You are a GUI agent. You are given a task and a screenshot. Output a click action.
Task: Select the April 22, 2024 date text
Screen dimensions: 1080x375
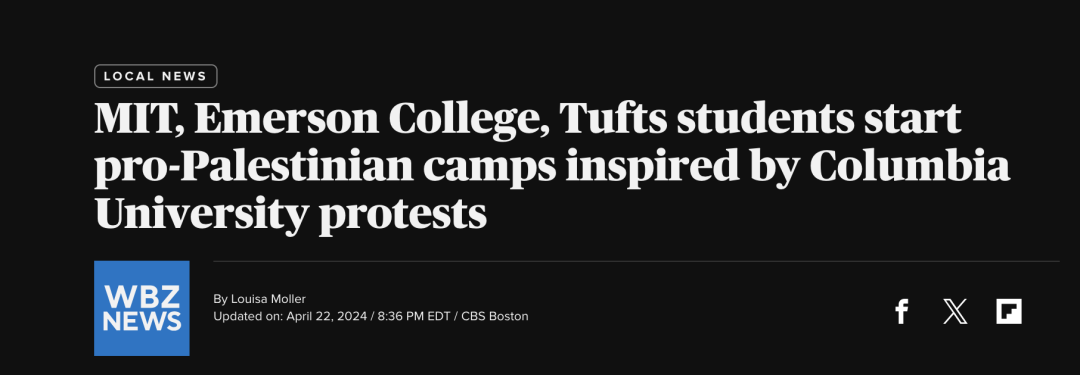tap(326, 316)
